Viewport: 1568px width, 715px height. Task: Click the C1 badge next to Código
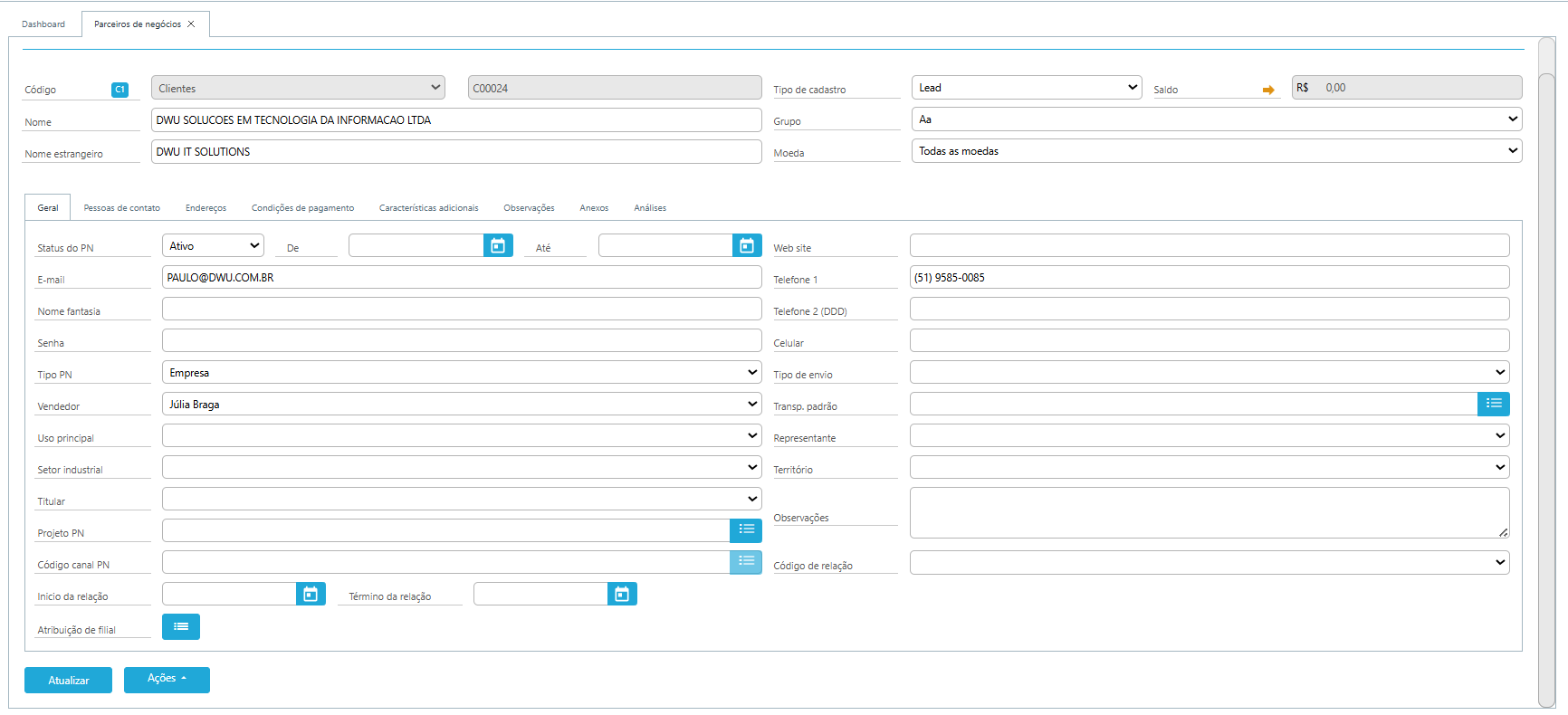120,90
